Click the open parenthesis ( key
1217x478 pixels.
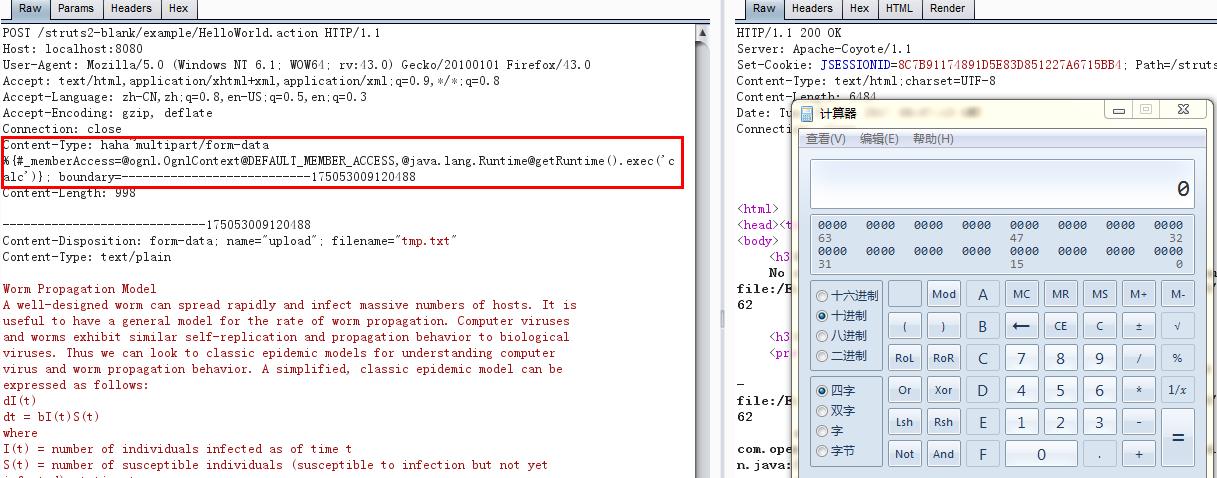click(x=905, y=326)
